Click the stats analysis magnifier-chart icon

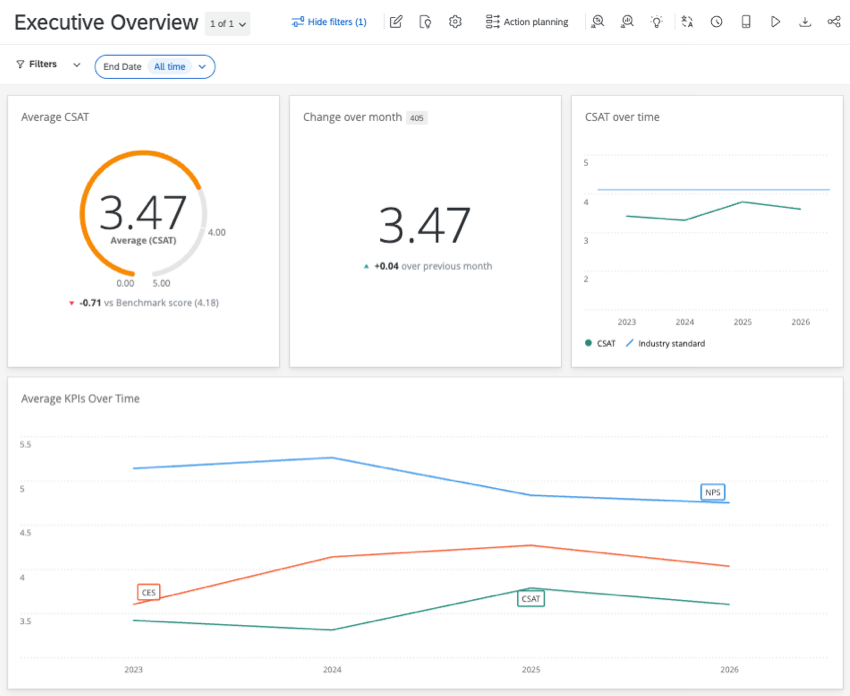pyautogui.click(x=627, y=22)
